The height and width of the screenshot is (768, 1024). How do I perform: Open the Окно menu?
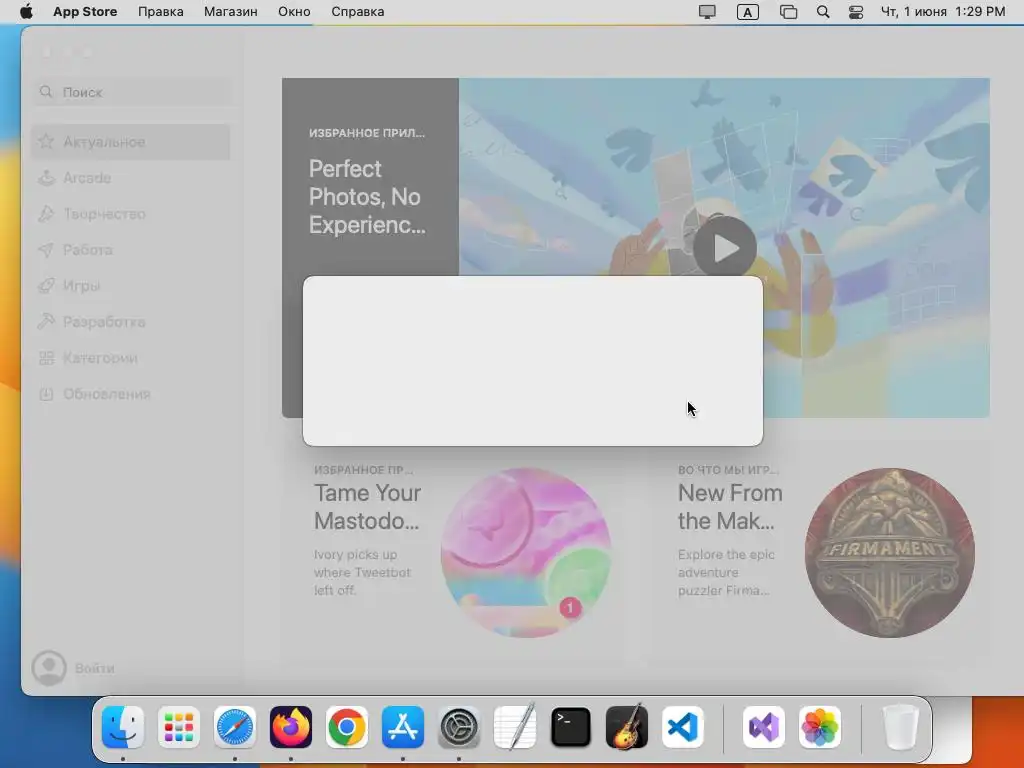[294, 12]
